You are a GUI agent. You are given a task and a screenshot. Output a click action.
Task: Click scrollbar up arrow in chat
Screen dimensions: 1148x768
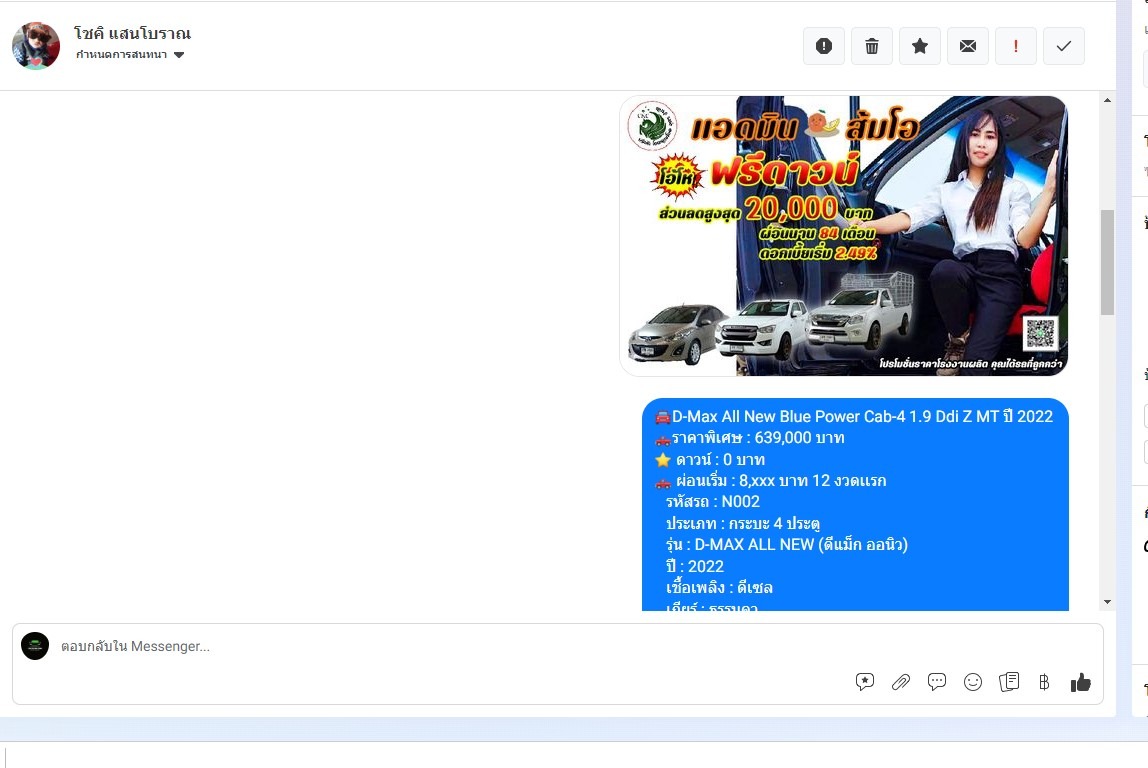coord(1107,100)
